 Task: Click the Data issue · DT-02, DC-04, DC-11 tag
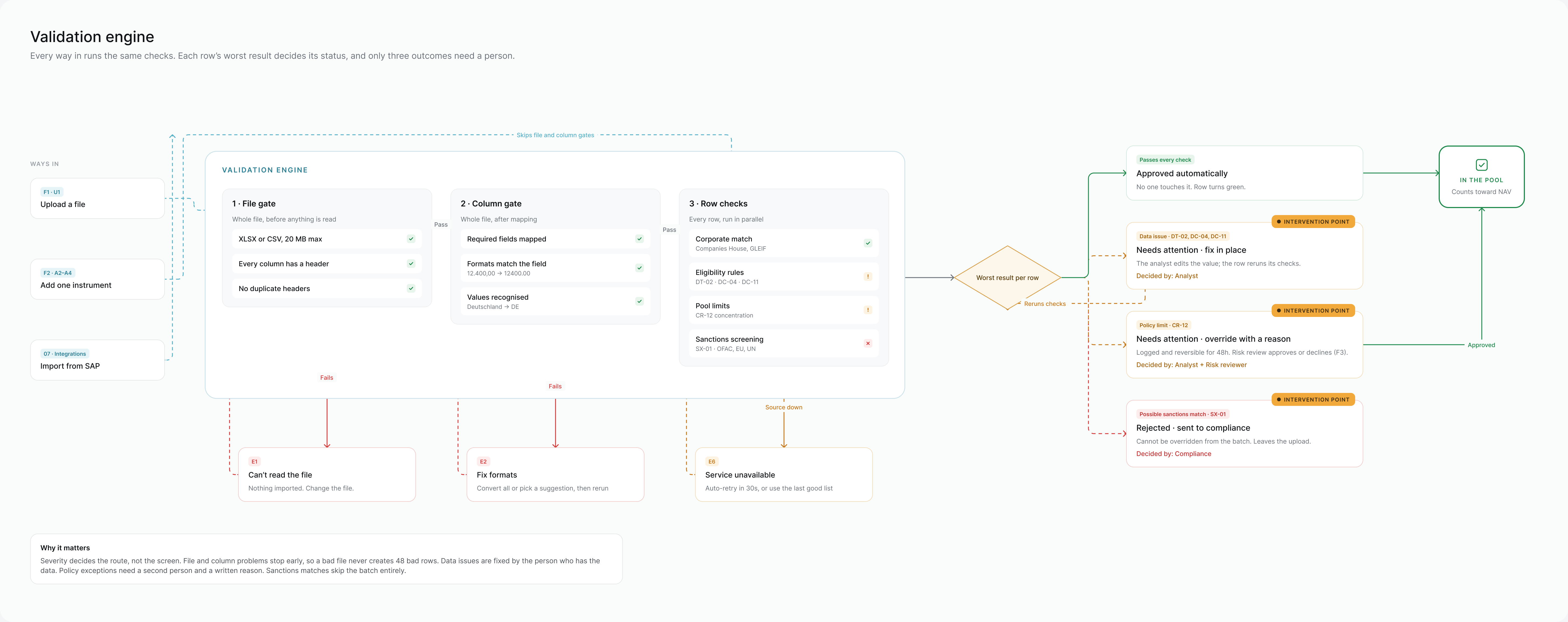[x=1183, y=236]
